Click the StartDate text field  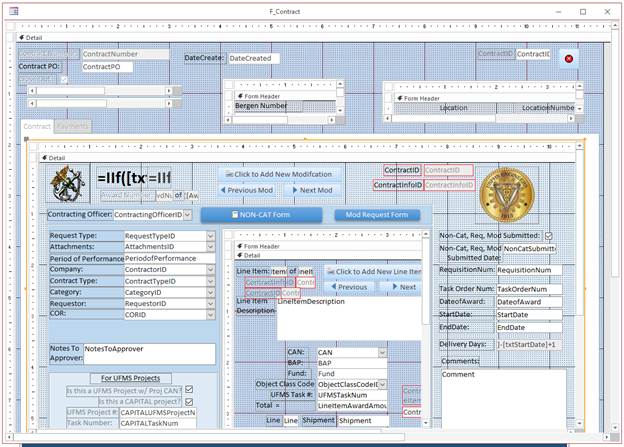coord(529,315)
